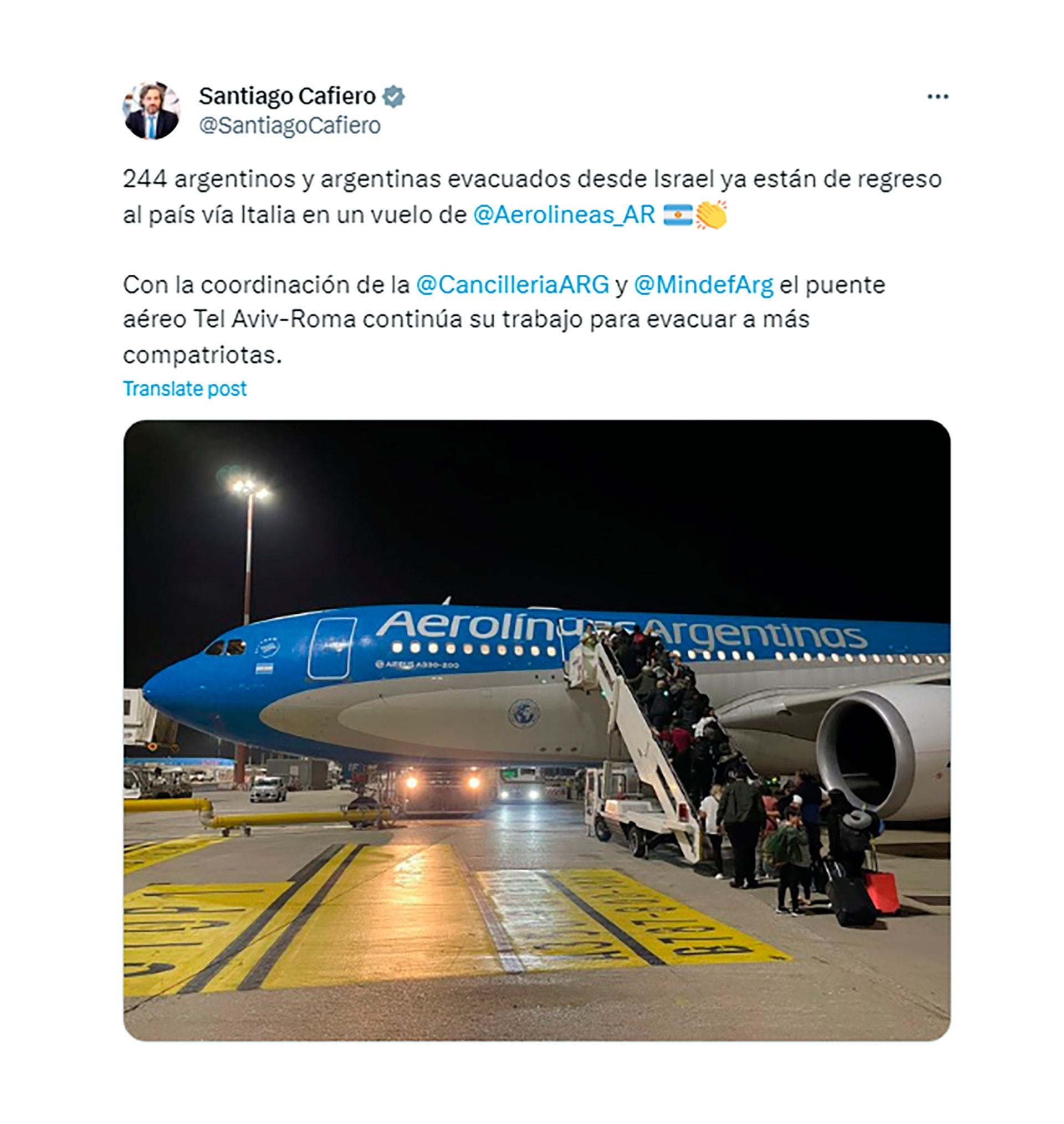Open Santiago Cafiero's profile picture
This screenshot has height=1124, width=1064.
coord(151,111)
